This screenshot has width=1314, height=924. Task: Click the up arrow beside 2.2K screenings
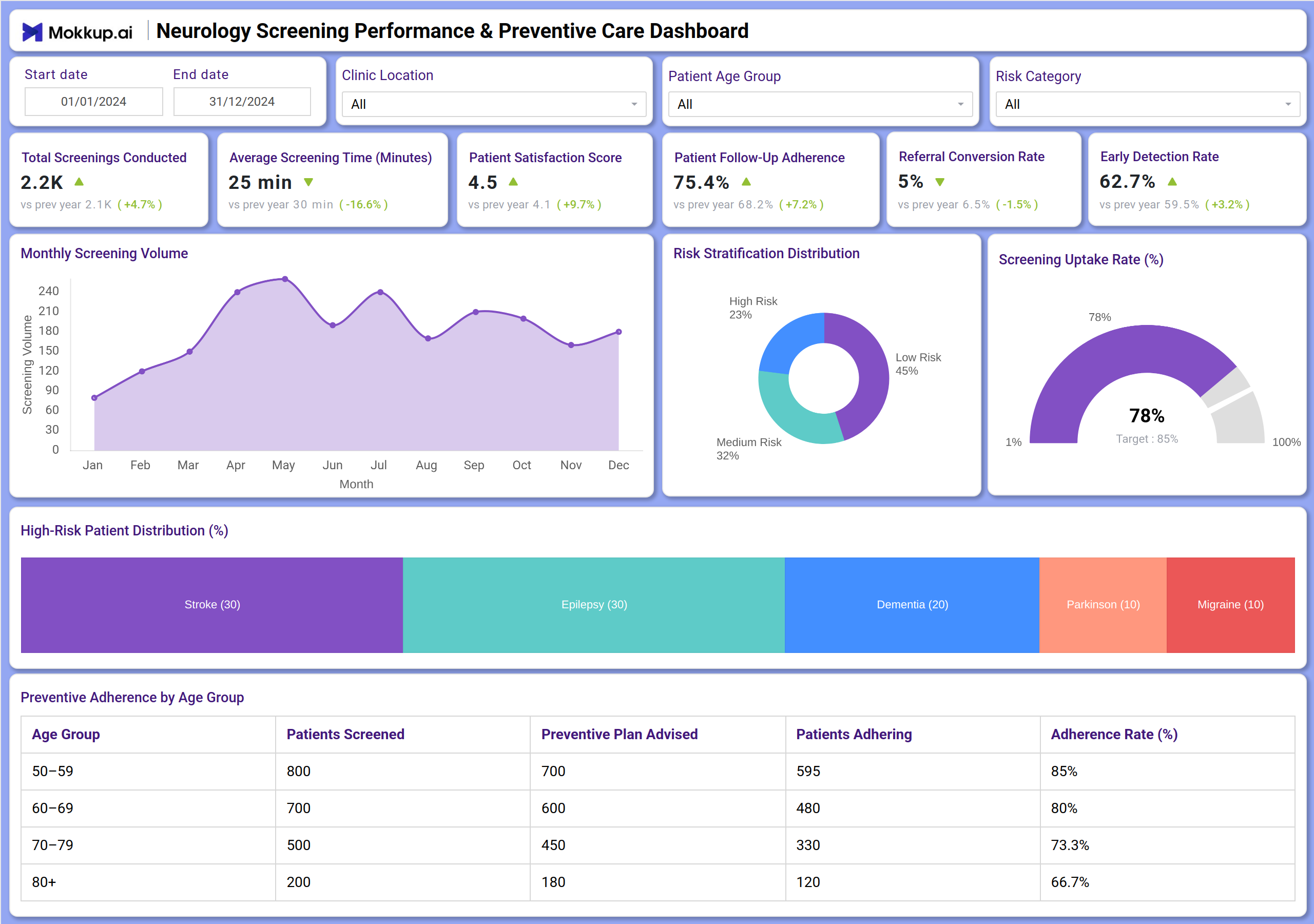coord(79,182)
